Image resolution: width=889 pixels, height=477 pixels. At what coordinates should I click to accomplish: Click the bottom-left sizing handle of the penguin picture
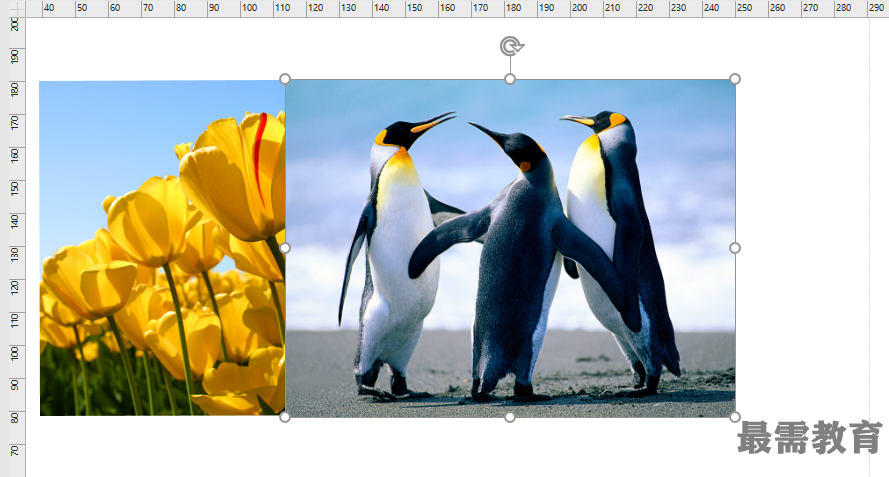(285, 417)
